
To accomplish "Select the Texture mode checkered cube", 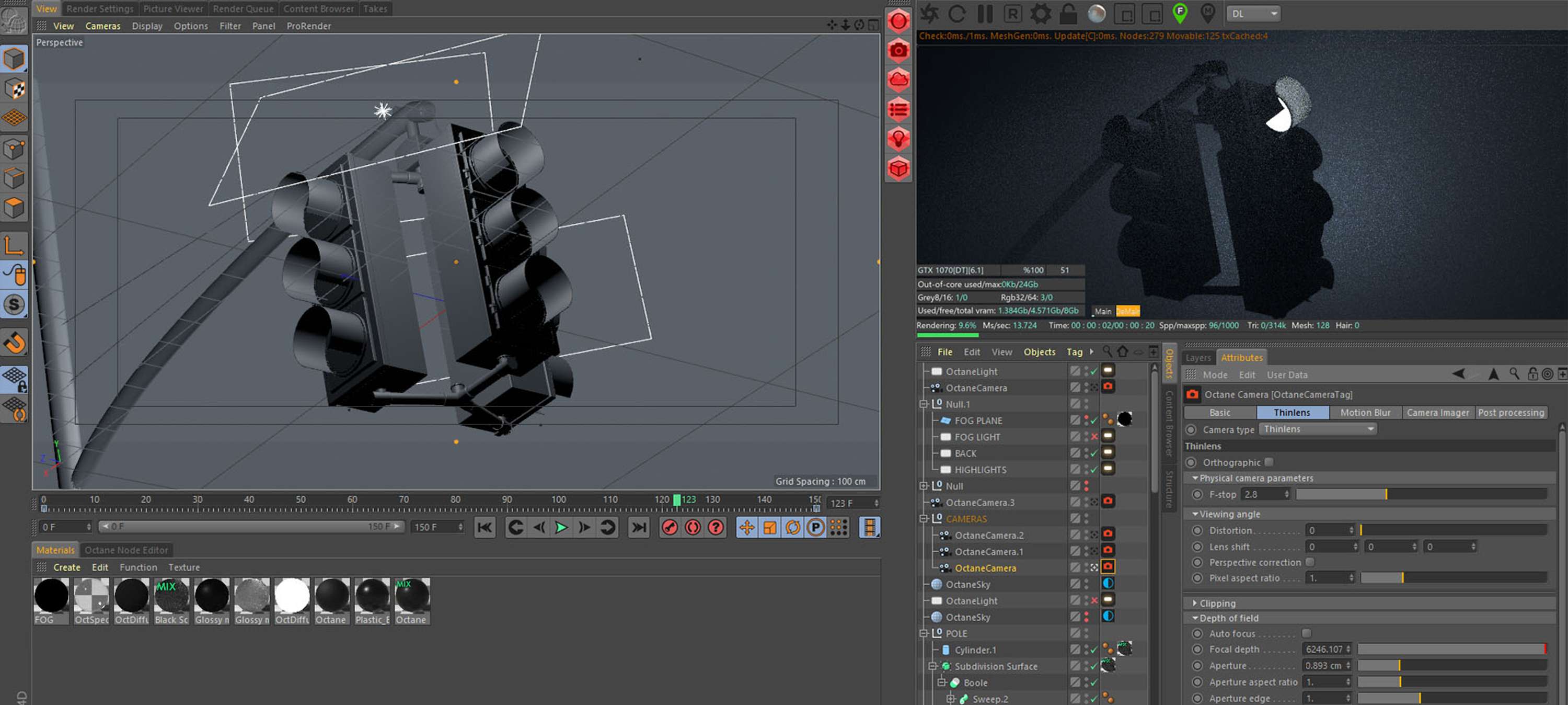I will coord(14,88).
